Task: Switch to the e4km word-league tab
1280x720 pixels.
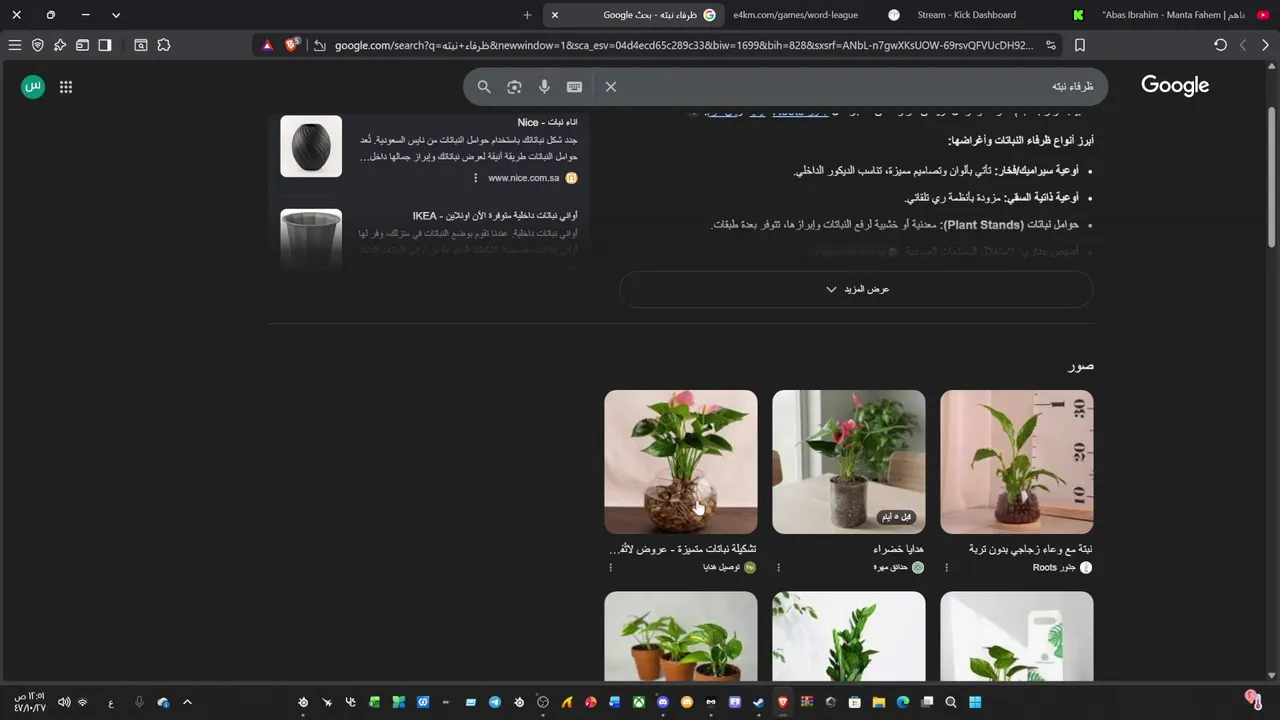Action: [x=795, y=15]
